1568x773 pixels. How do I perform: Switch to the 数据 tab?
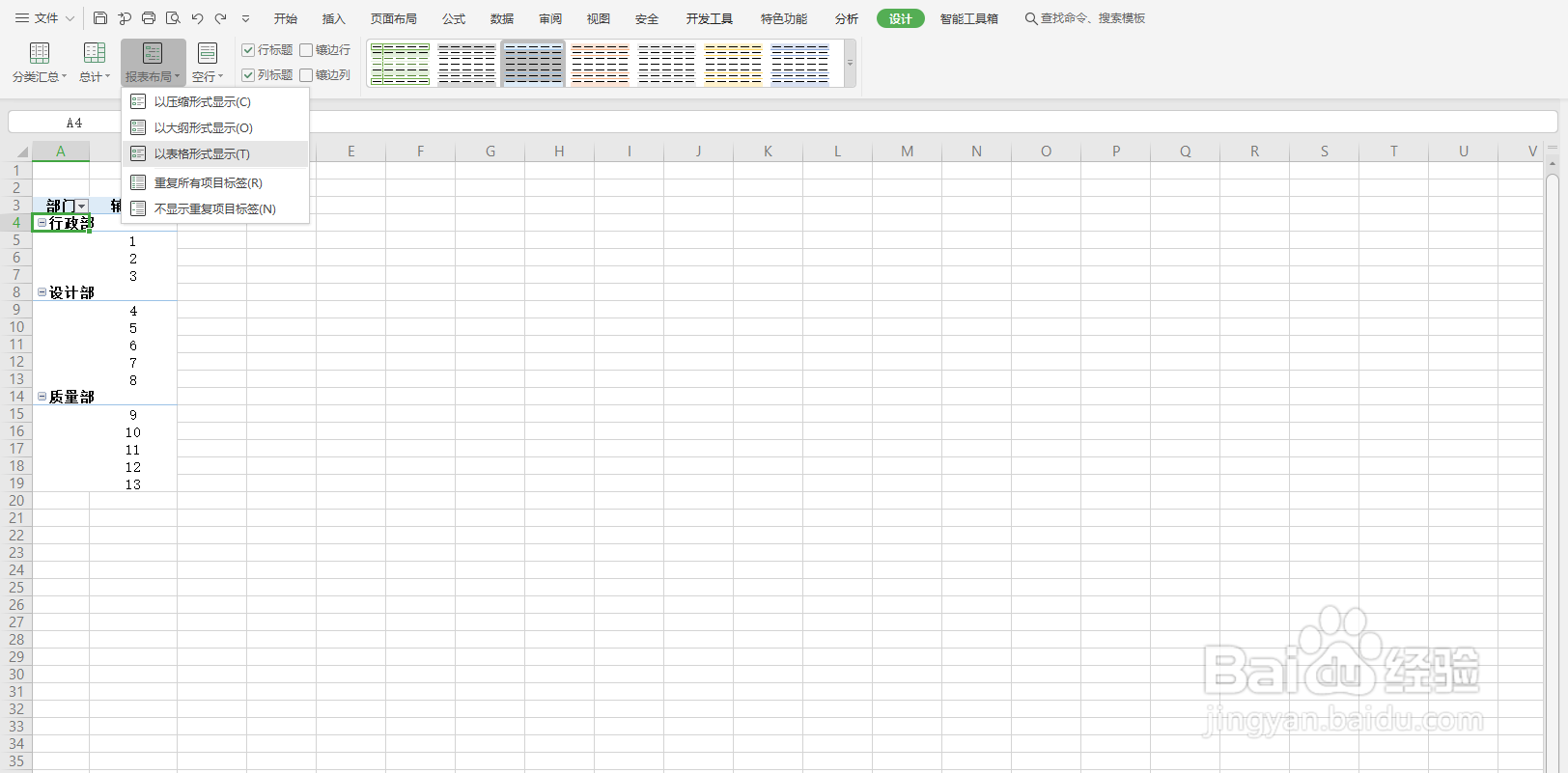click(502, 18)
